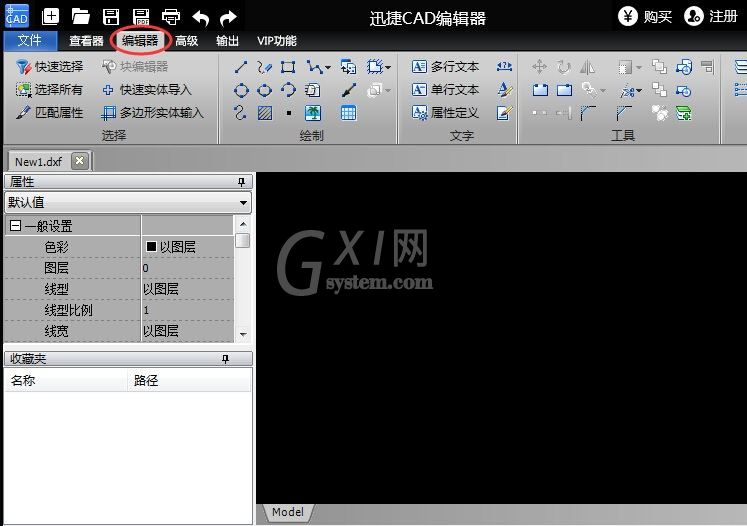747x526 pixels.
Task: Click the rotate icon in 工具 group
Action: 564,67
